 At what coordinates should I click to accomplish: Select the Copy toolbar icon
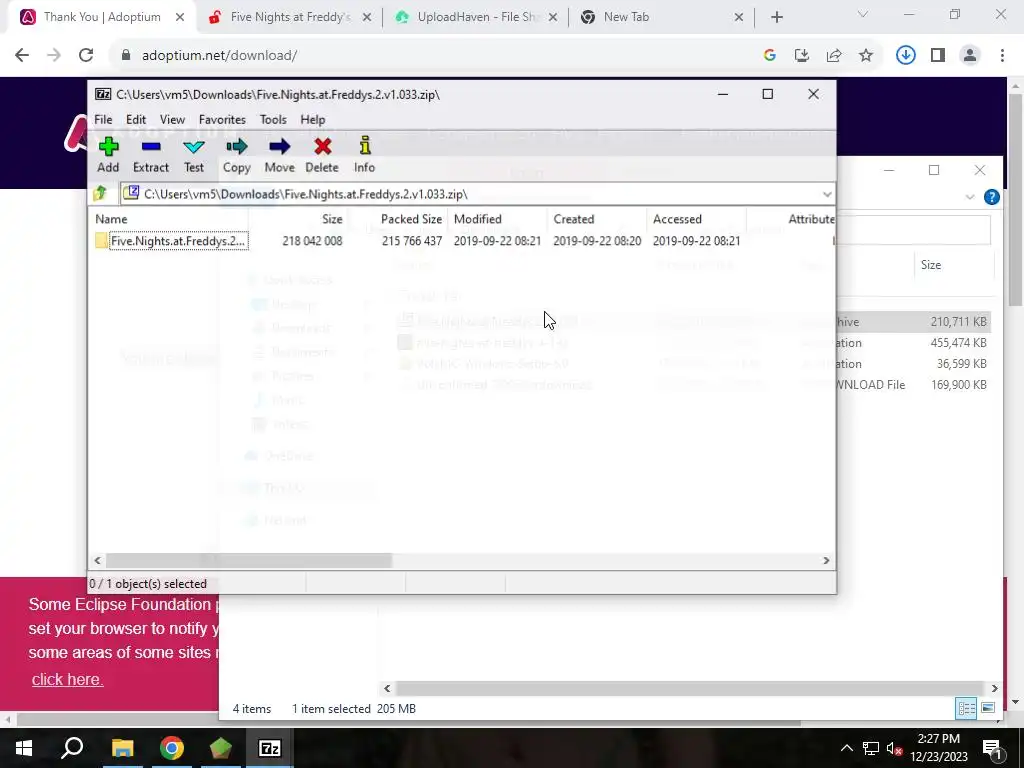click(236, 155)
